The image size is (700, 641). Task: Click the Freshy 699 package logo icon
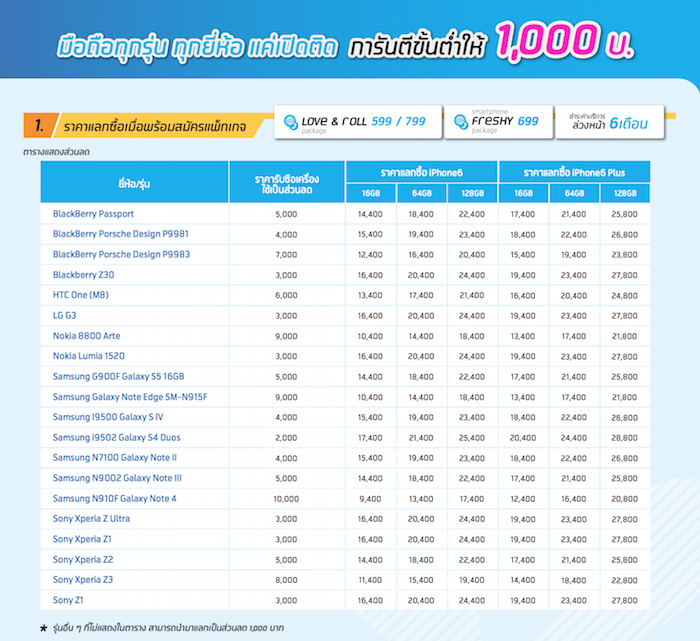[461, 121]
